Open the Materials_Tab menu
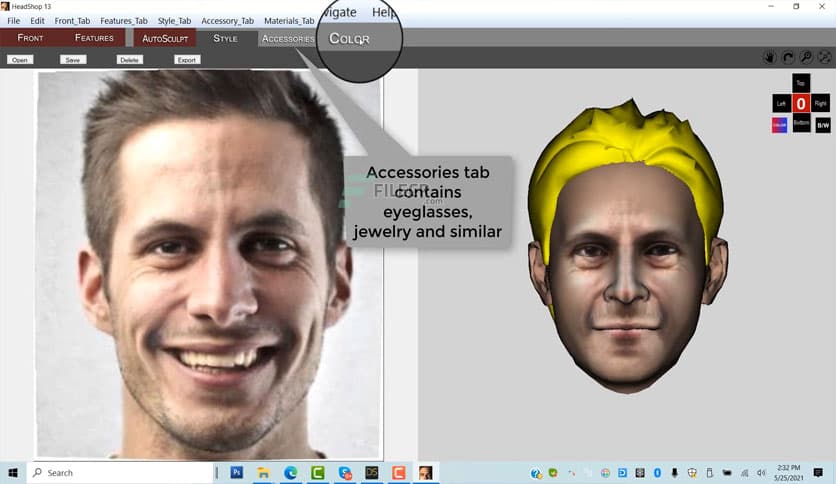Image resolution: width=836 pixels, height=484 pixels. coord(289,21)
